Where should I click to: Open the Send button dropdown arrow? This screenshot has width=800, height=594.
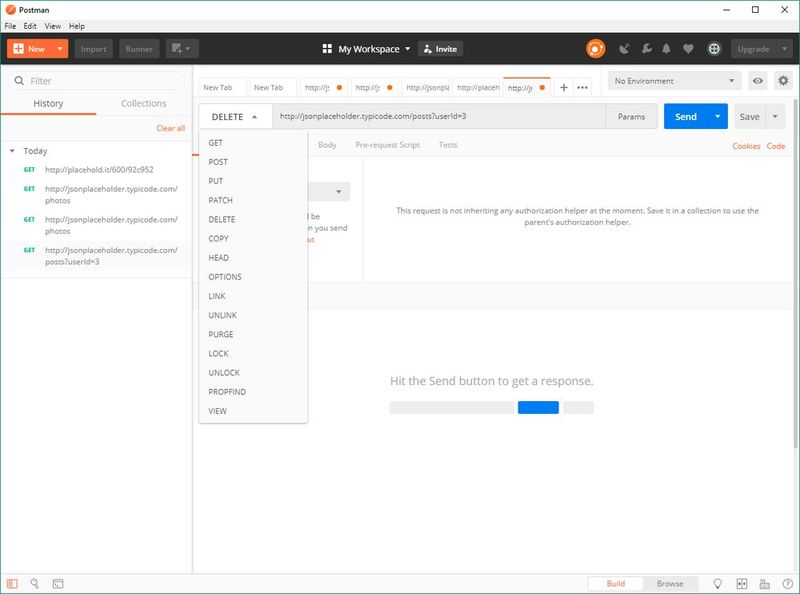click(x=717, y=116)
